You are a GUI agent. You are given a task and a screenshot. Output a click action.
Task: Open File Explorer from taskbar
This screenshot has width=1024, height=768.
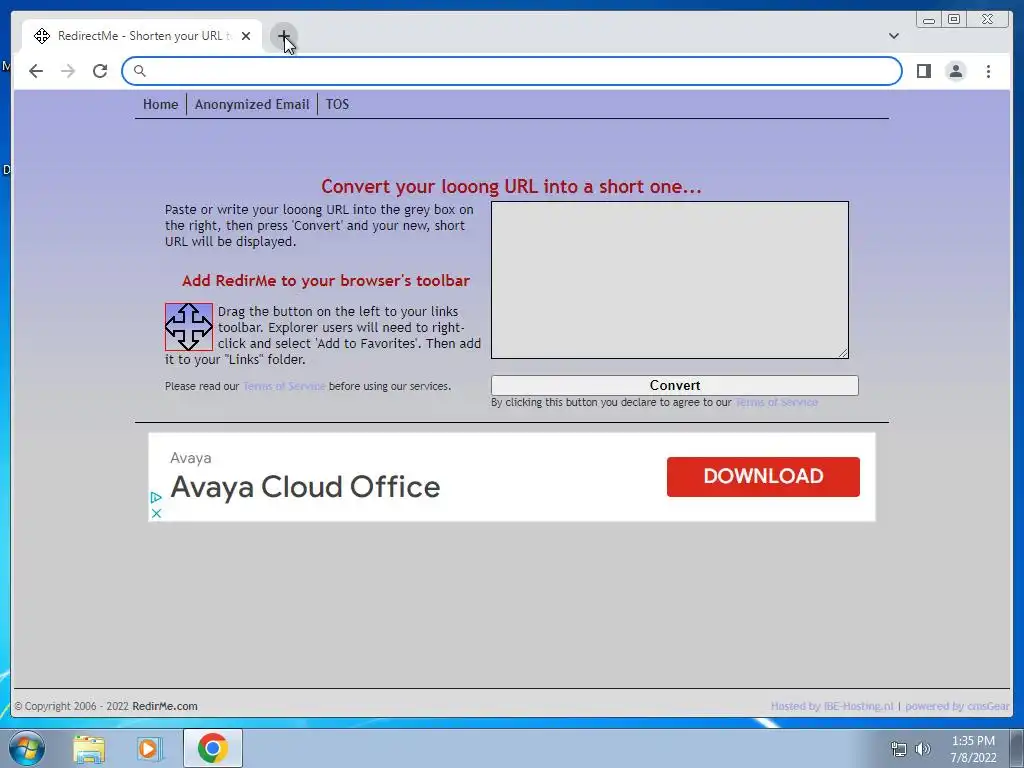[x=89, y=748]
